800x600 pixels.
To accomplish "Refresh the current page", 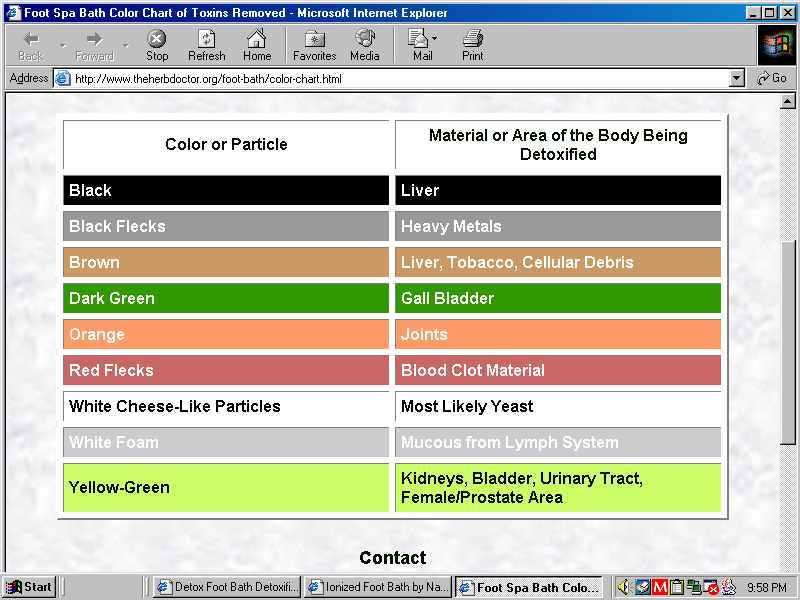I will pos(206,44).
